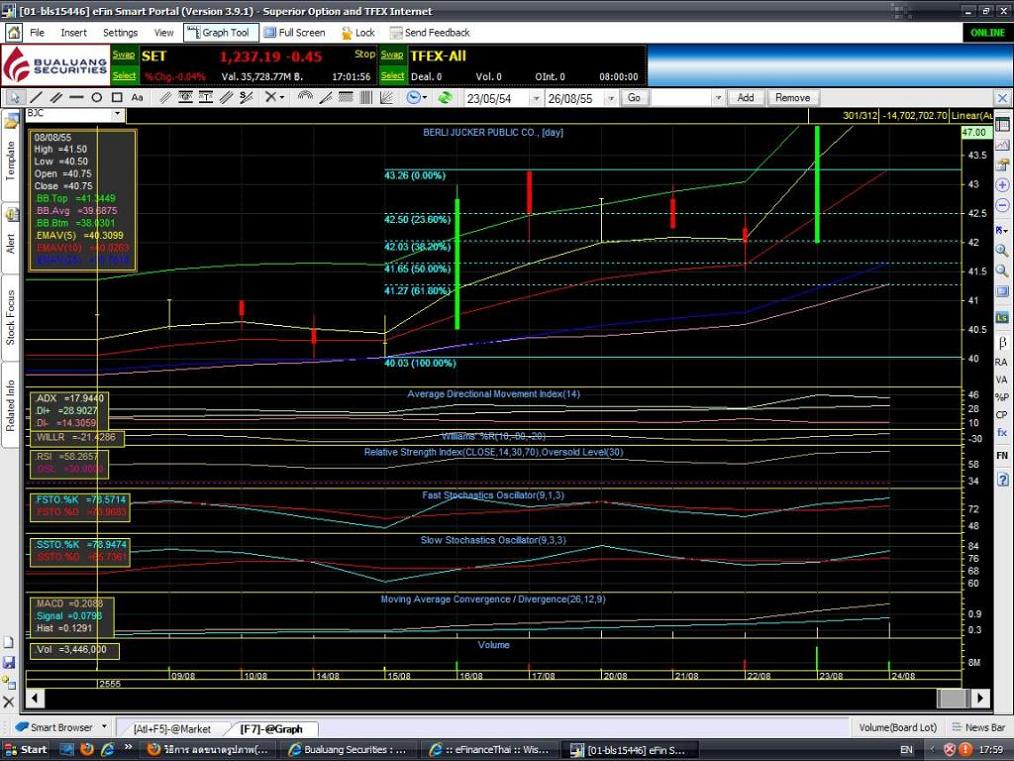This screenshot has height=761, width=1014.
Task: Pick the ellipse drawing tool
Action: tap(97, 98)
